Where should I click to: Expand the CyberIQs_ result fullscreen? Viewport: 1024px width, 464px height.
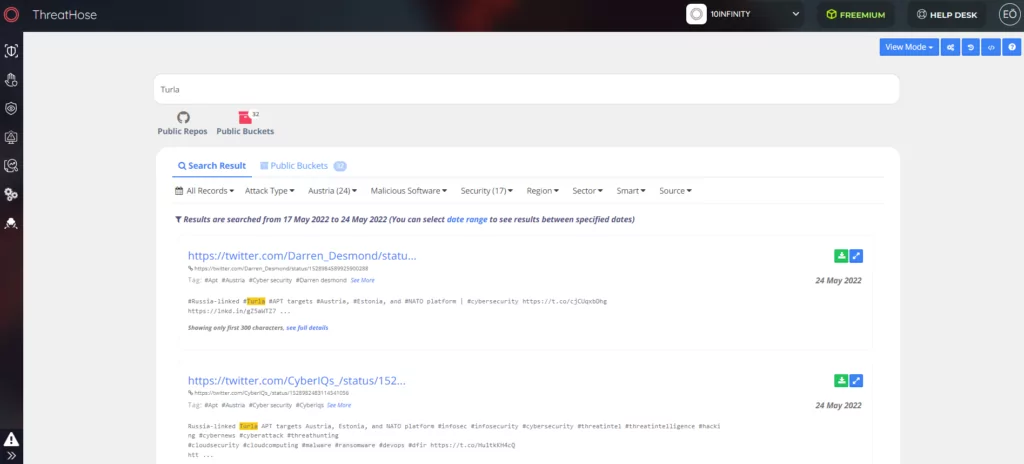click(x=856, y=380)
